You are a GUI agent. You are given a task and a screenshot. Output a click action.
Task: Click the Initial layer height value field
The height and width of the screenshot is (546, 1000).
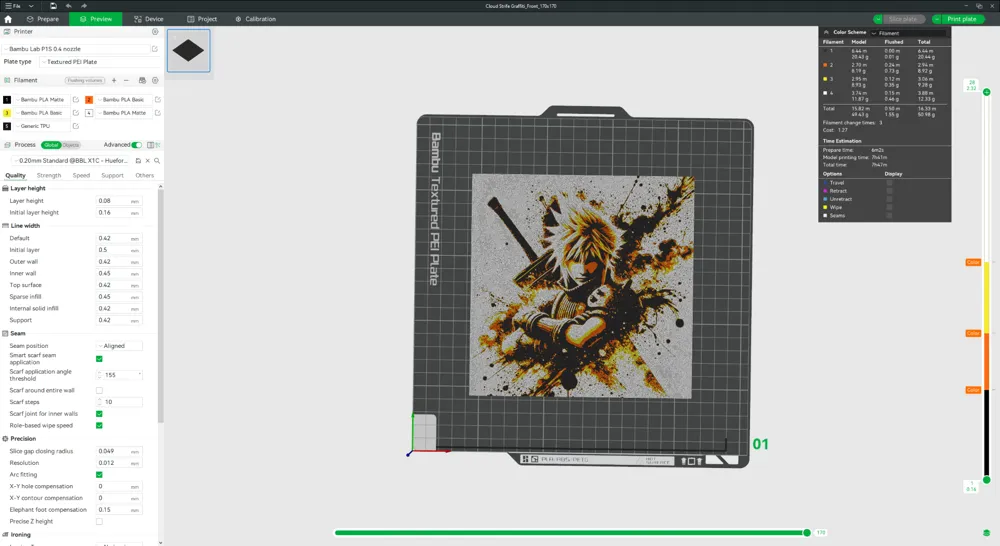click(x=119, y=212)
